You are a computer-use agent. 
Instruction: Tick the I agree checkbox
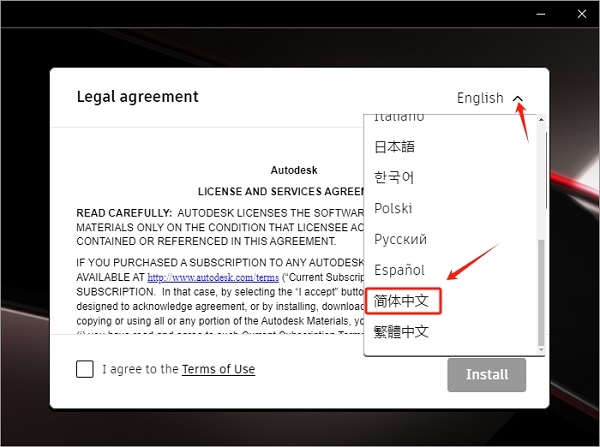click(85, 369)
